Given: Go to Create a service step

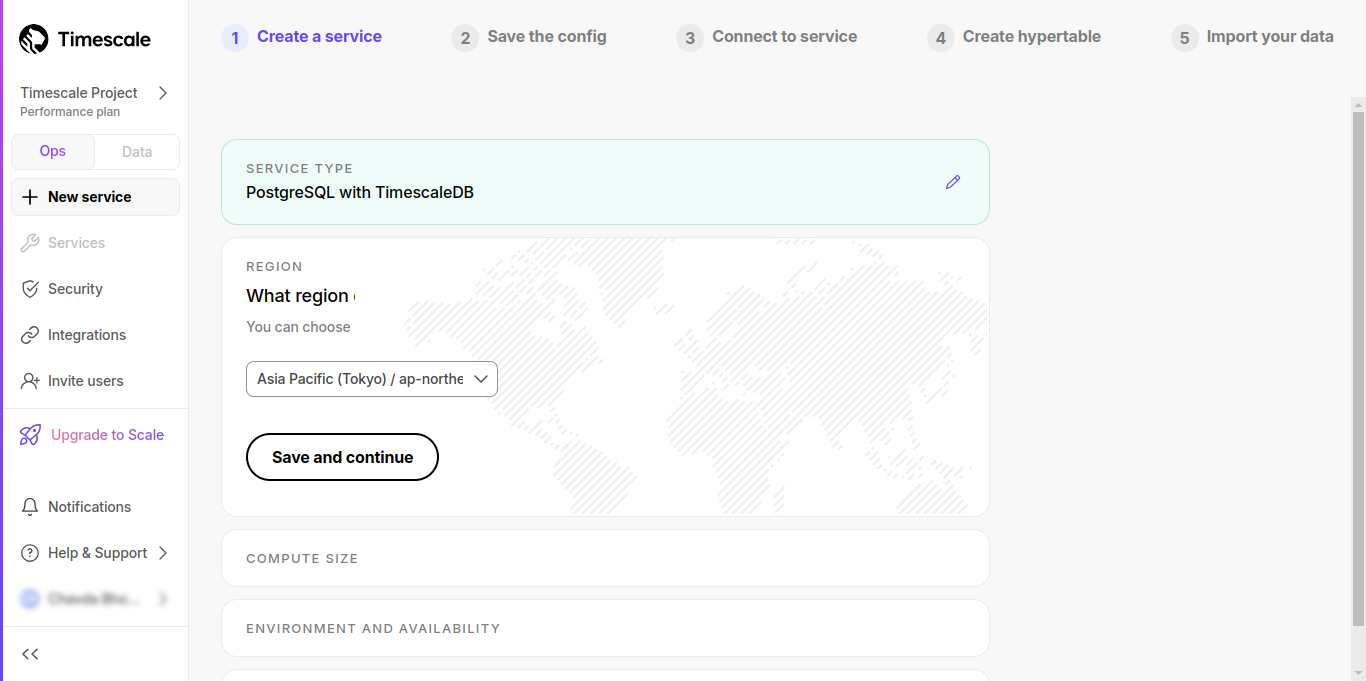Looking at the screenshot, I should tap(319, 36).
